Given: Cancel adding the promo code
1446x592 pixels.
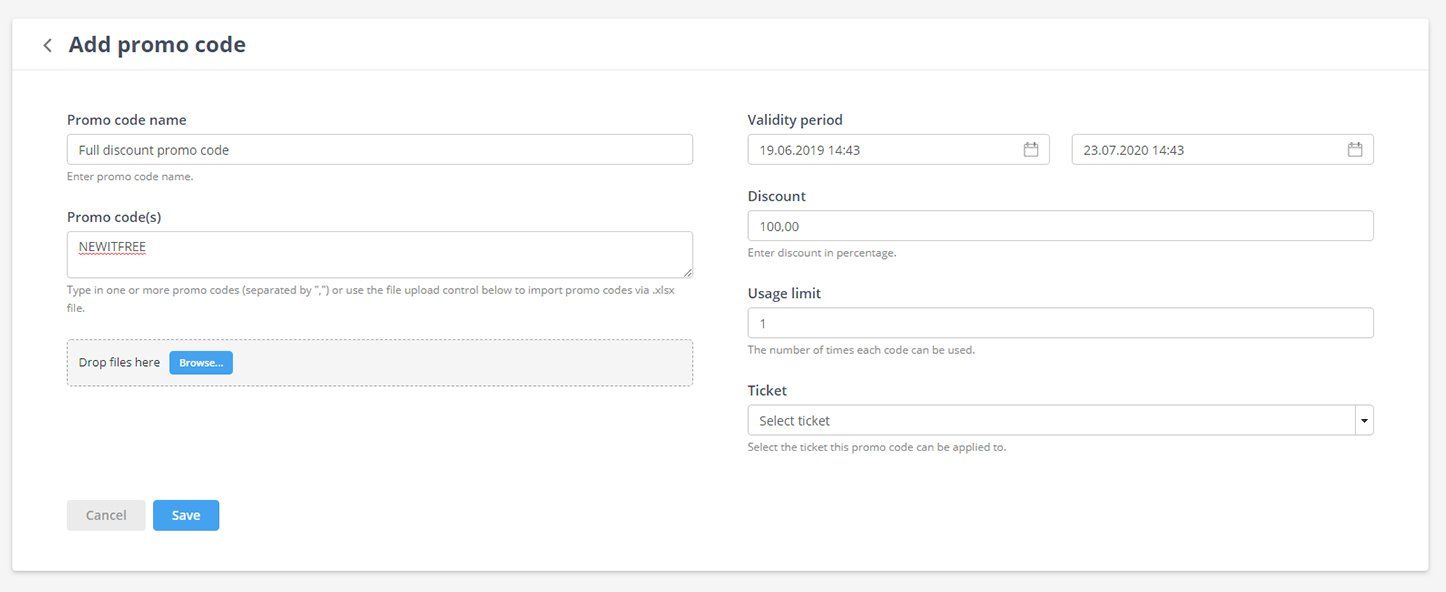Looking at the screenshot, I should coord(106,515).
